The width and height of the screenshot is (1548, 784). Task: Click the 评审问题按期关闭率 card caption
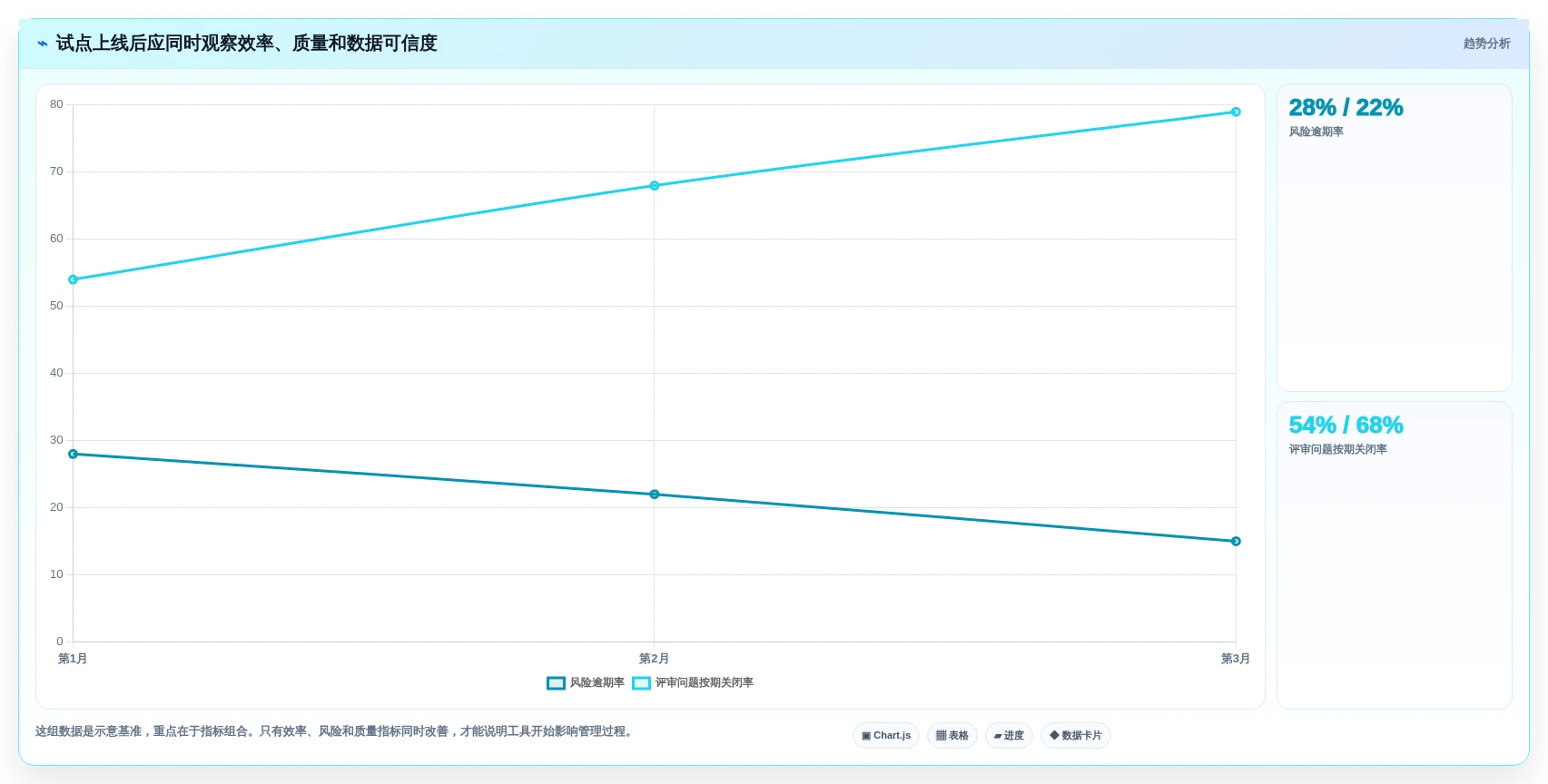point(1337,450)
